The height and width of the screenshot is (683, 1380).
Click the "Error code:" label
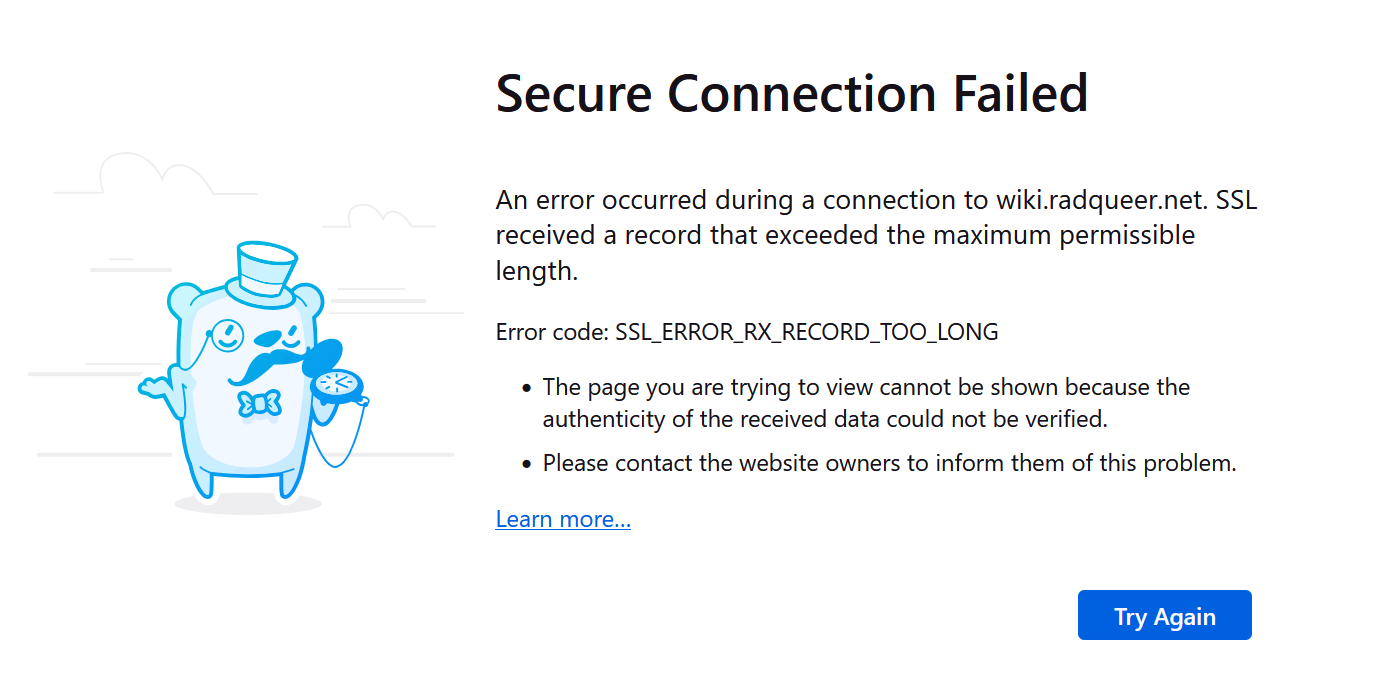pyautogui.click(x=551, y=332)
